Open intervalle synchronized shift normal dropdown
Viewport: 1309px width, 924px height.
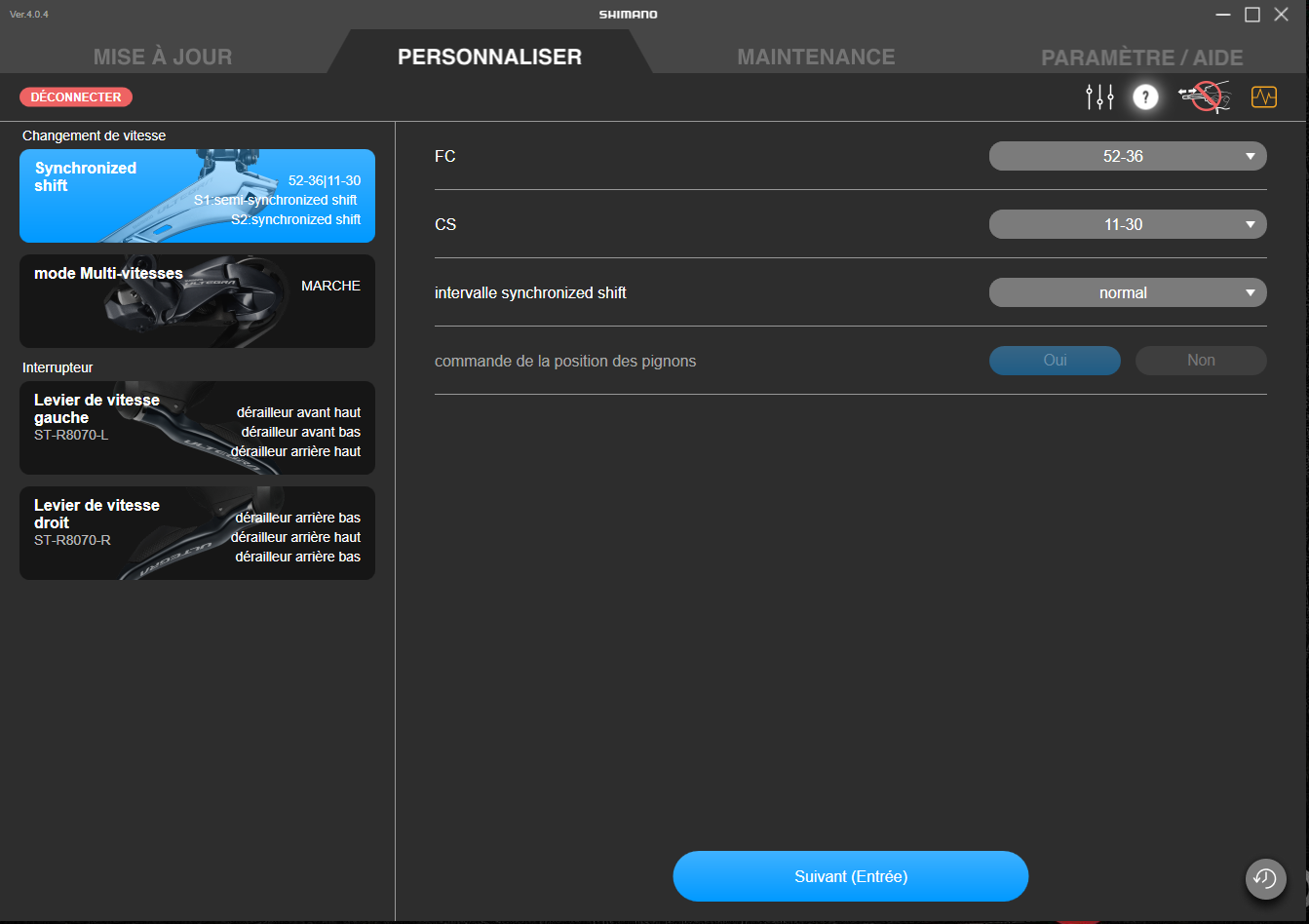point(1128,292)
